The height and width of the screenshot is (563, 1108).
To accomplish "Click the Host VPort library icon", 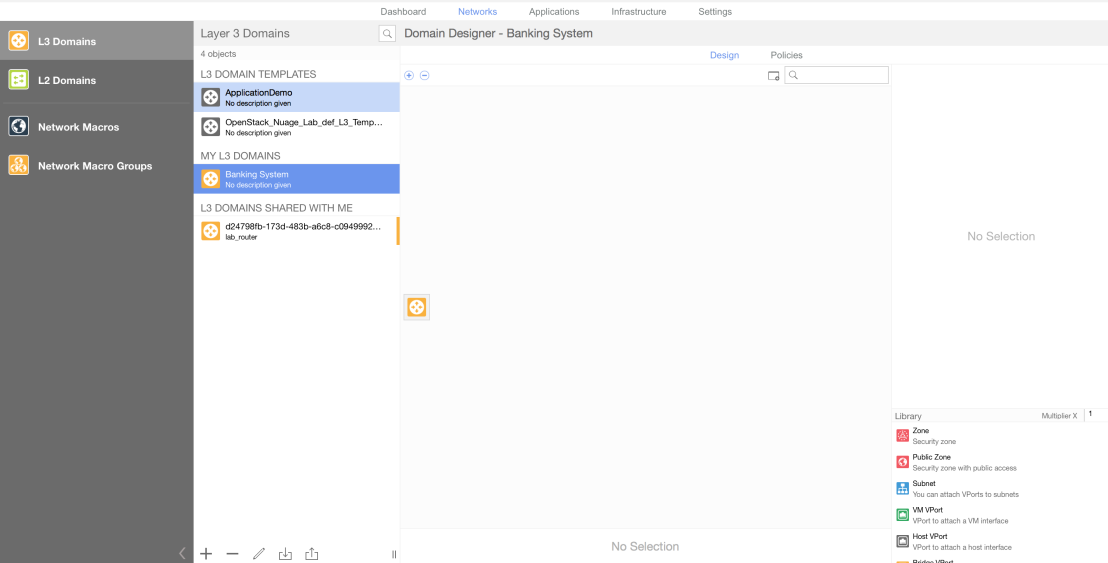I will [902, 541].
